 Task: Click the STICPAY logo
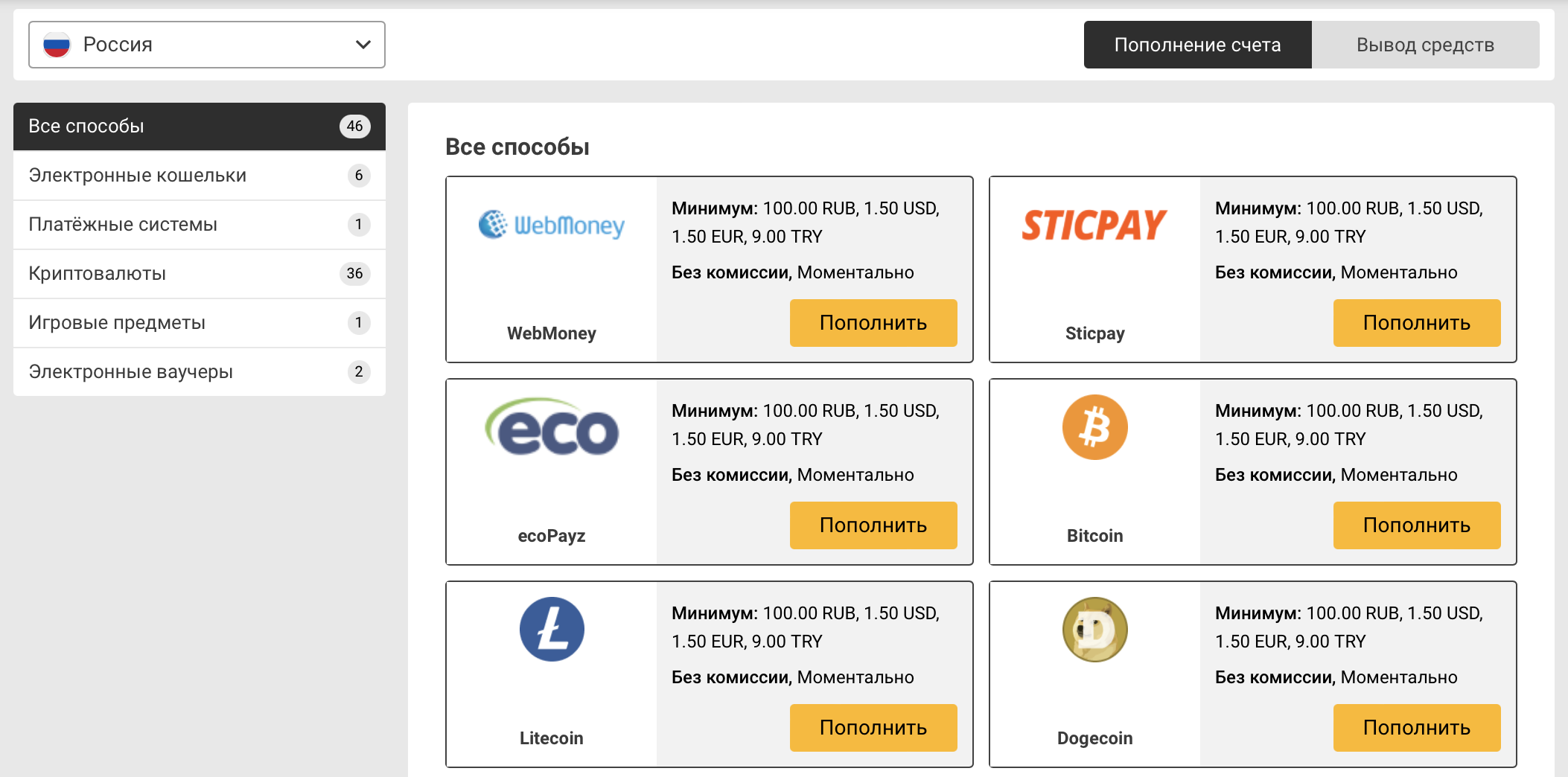pos(1094,225)
